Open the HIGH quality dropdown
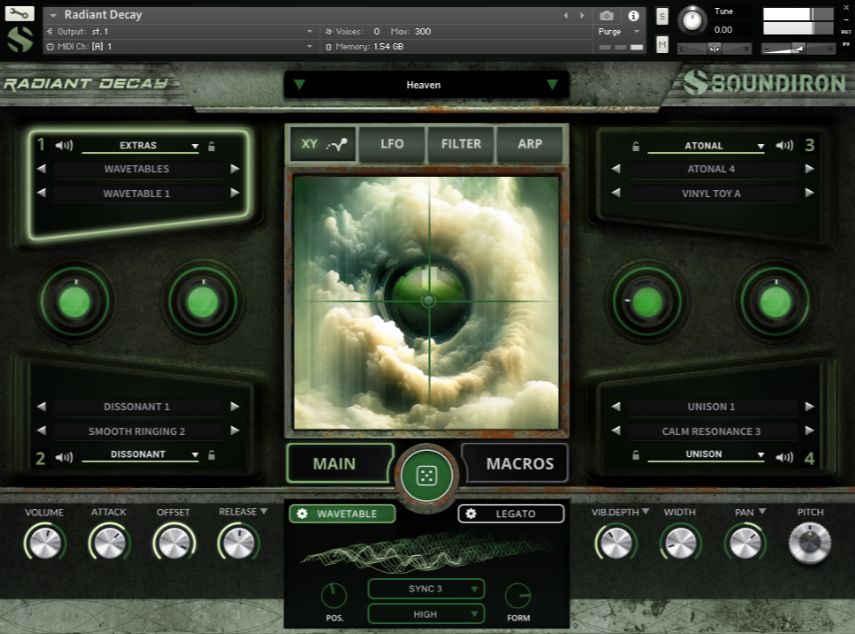The height and width of the screenshot is (634, 855). click(424, 613)
